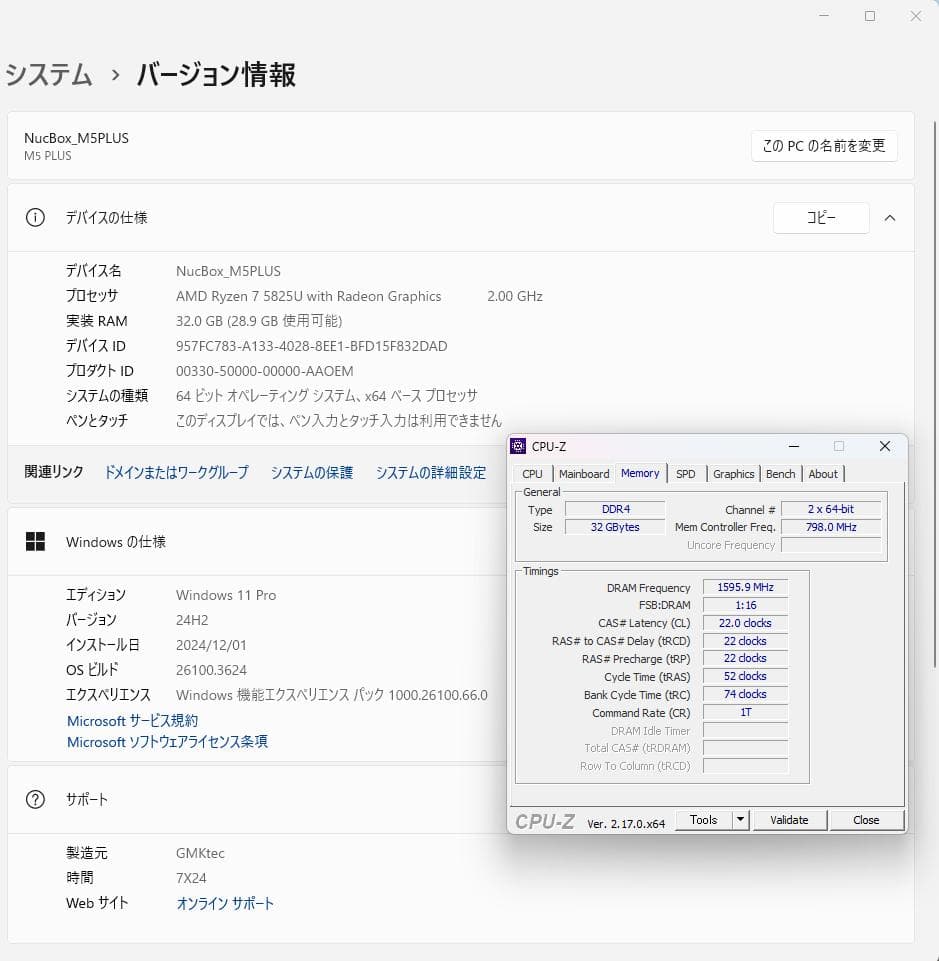Click the CPU-Z application icon in its title bar
The height and width of the screenshot is (961, 939).
[518, 446]
